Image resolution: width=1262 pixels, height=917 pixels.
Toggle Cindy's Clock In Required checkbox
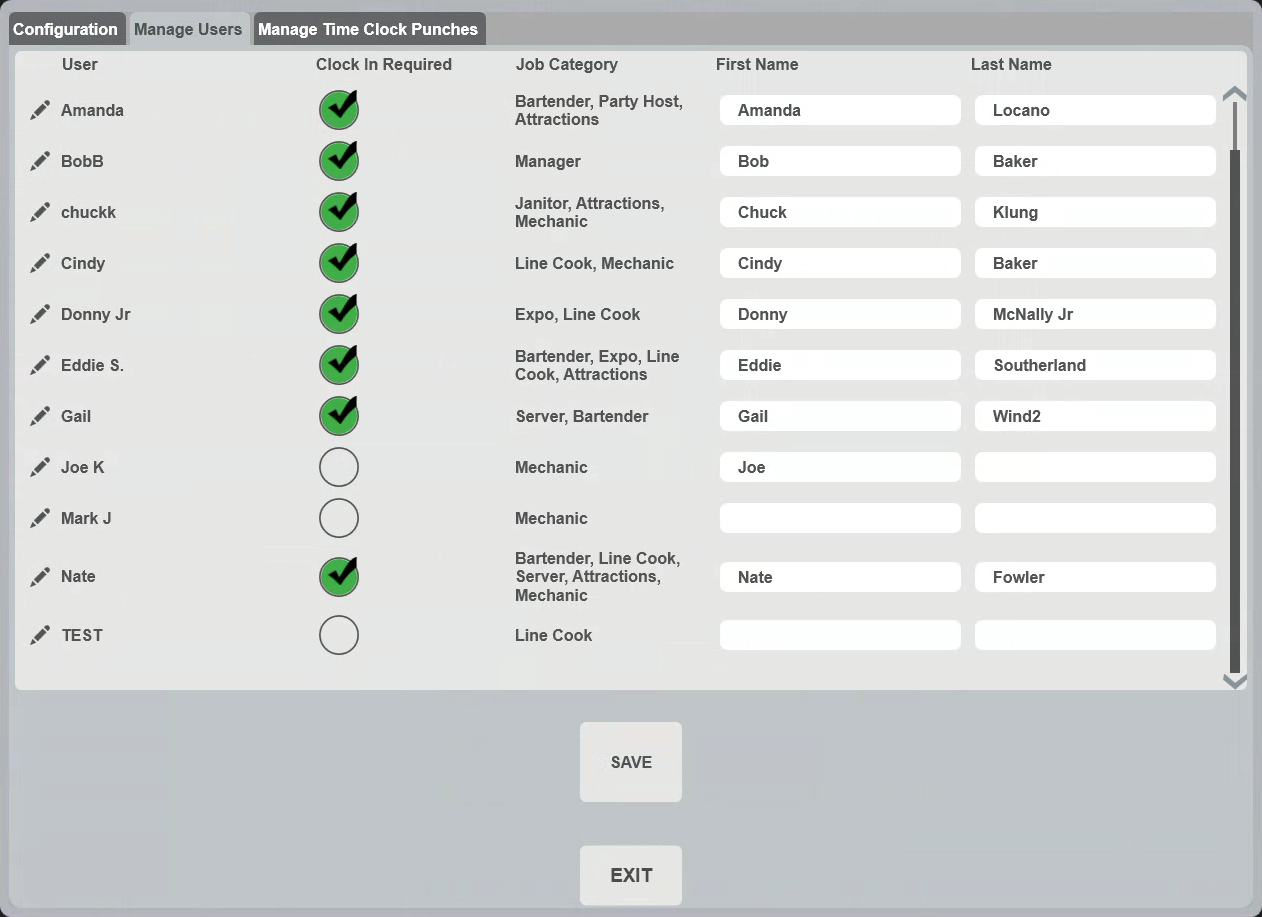[x=339, y=262]
